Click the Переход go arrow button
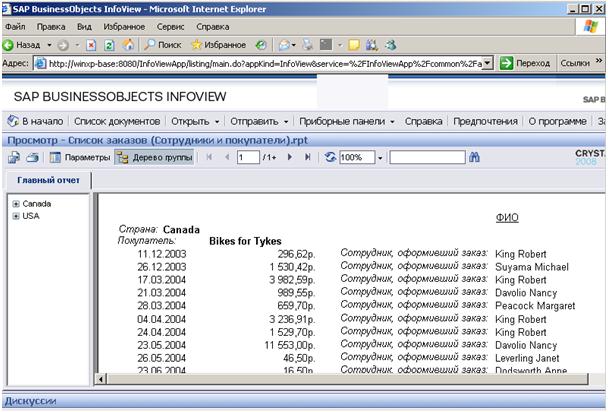Screen dimensions: 608x412 coord(525,63)
